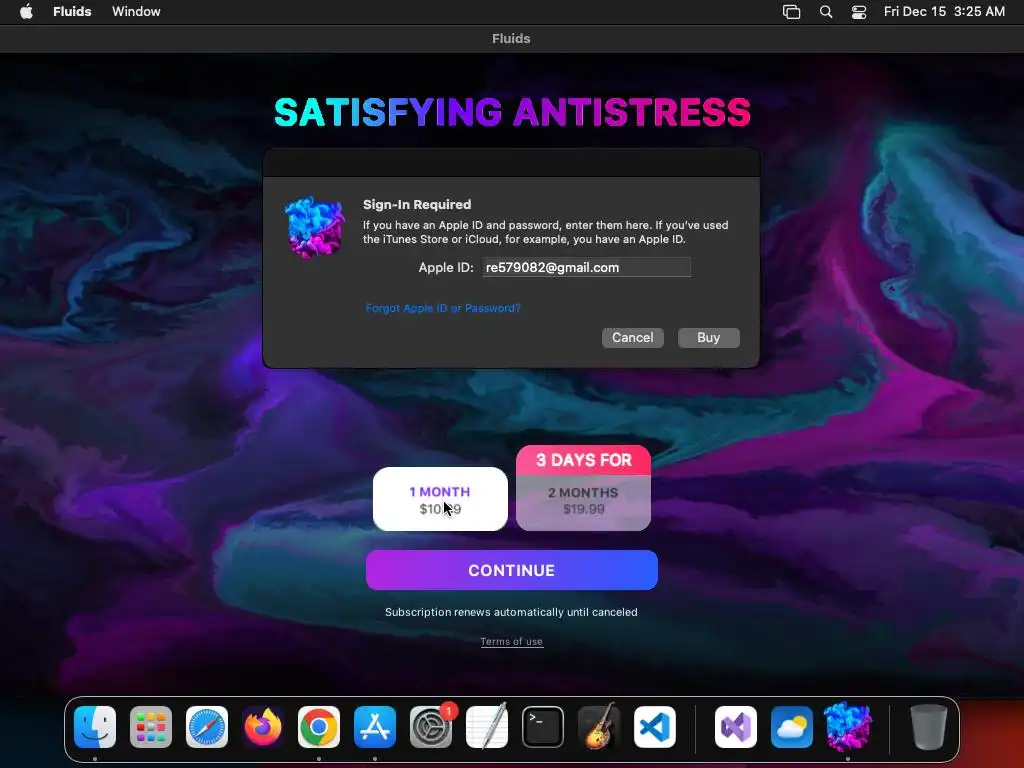Click the date and time in menu bar
The image size is (1024, 768).
pyautogui.click(x=944, y=12)
